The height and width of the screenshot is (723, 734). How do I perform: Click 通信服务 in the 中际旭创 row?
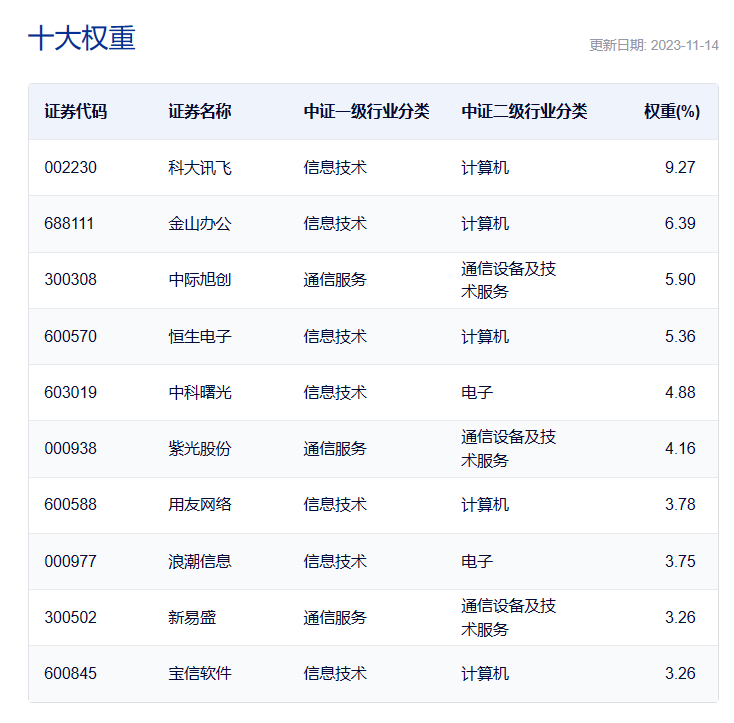[x=335, y=279]
